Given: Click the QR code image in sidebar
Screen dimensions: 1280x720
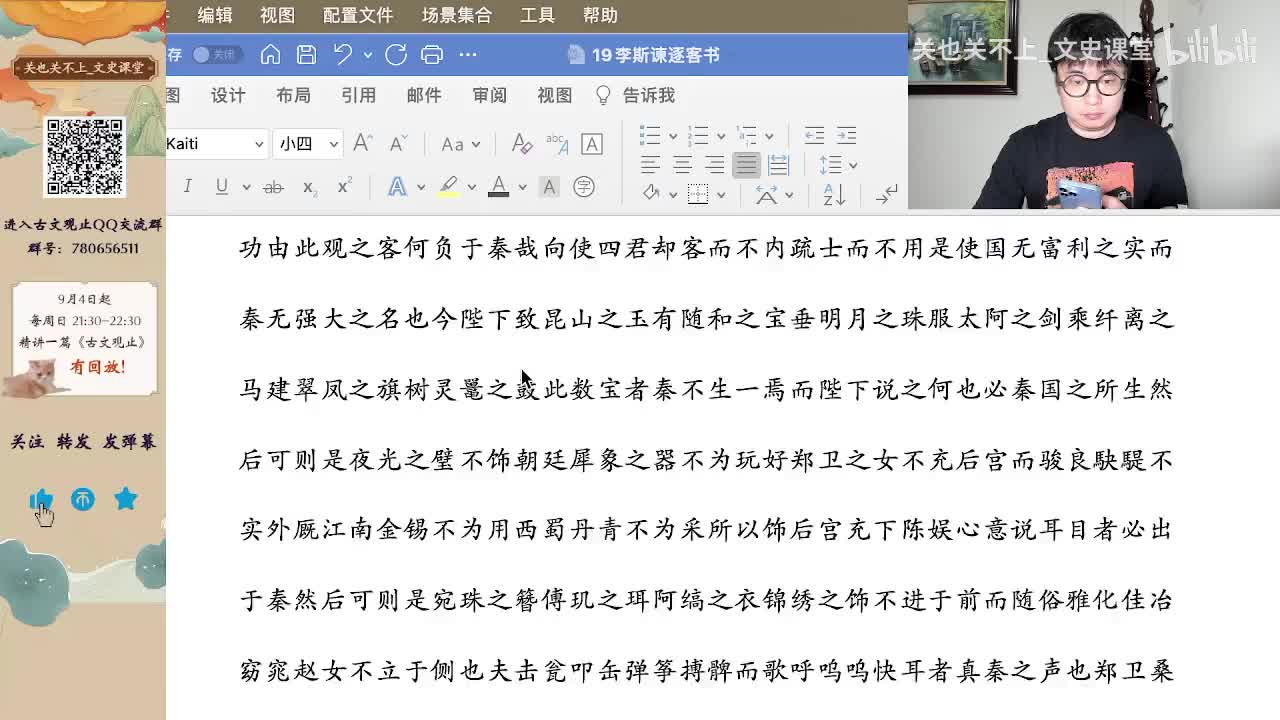Looking at the screenshot, I should [x=85, y=157].
